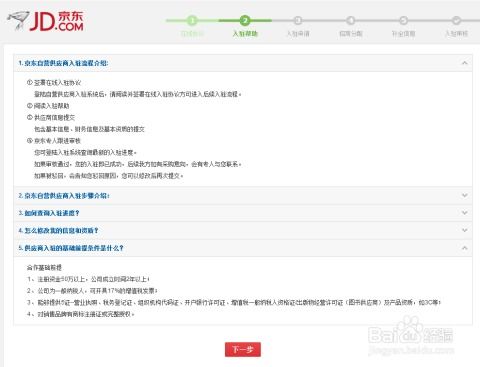Select the label under step 3
This screenshot has height=367, width=480.
[x=298, y=34]
